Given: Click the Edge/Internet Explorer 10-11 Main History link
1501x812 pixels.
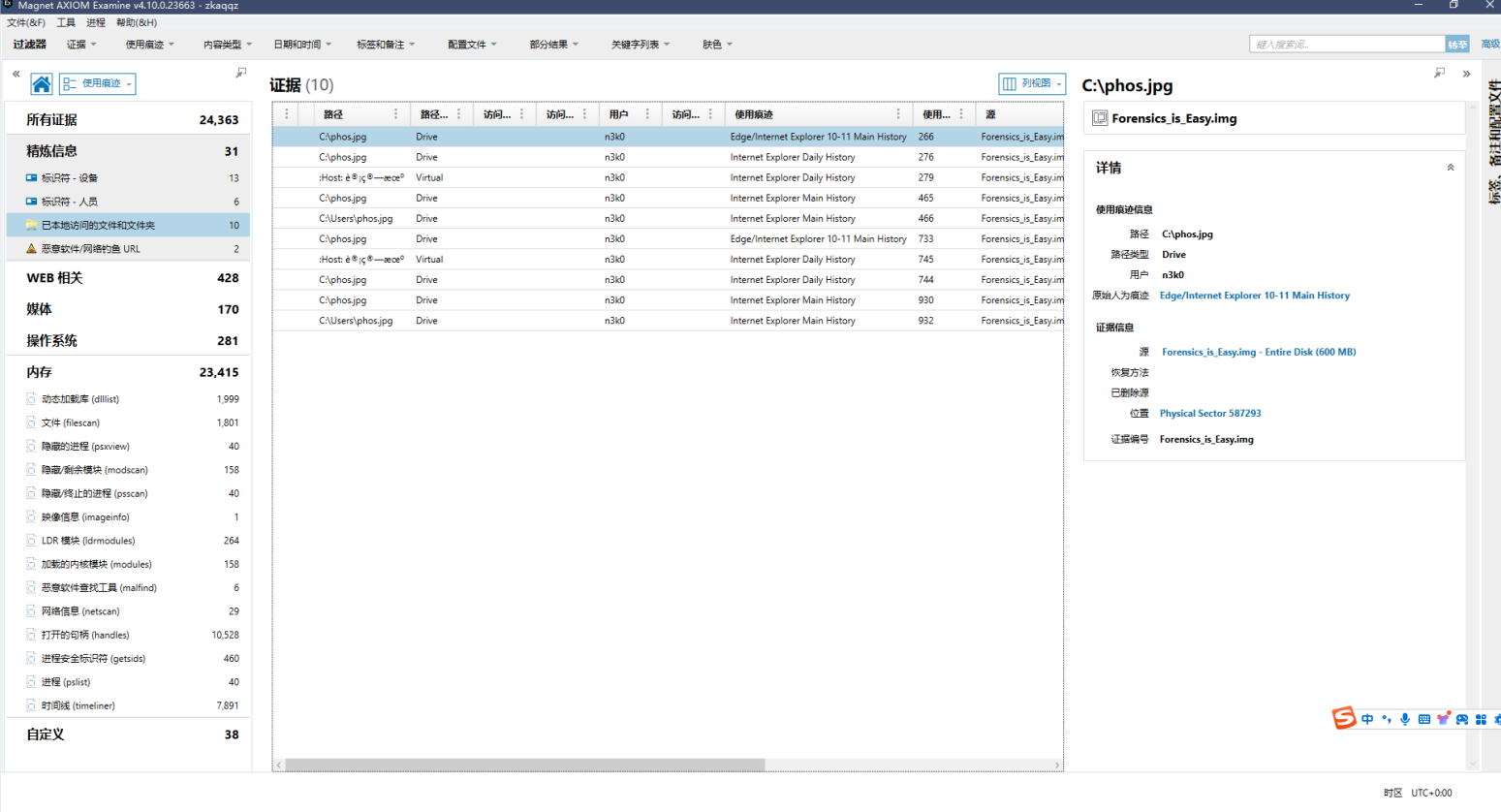Looking at the screenshot, I should click(x=1254, y=296).
